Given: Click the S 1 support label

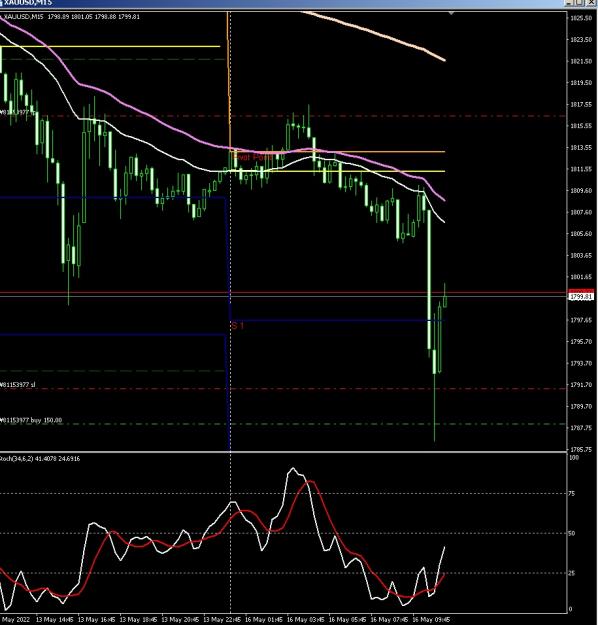Looking at the screenshot, I should pyautogui.click(x=238, y=326).
